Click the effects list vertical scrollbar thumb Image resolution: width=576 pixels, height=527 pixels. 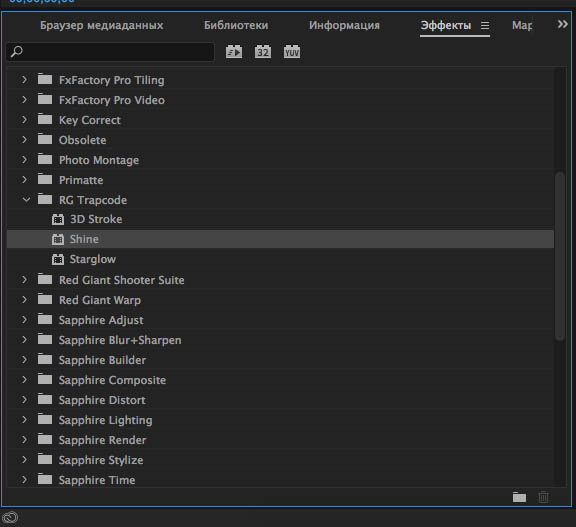click(x=560, y=256)
